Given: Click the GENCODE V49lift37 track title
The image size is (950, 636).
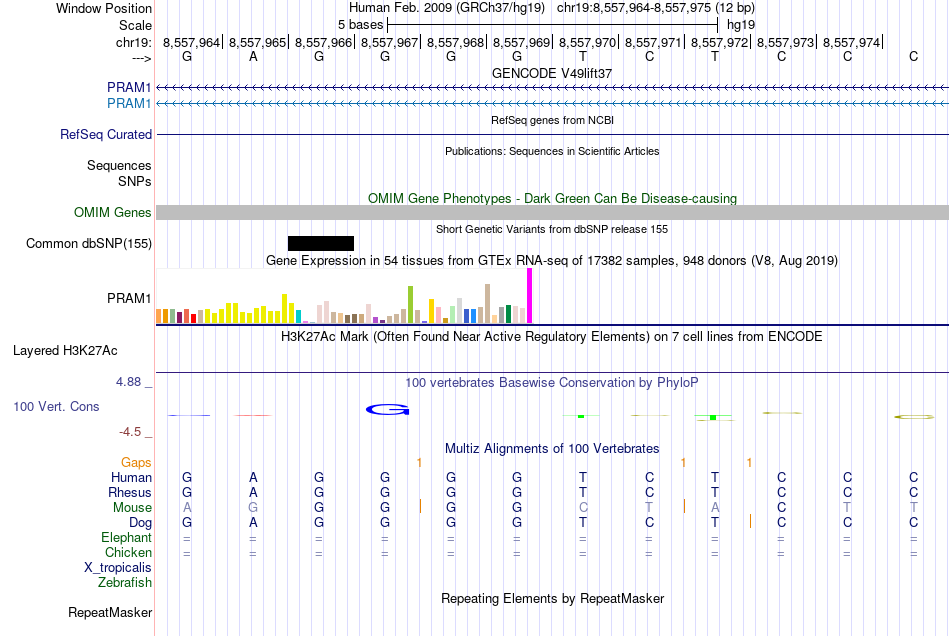Looking at the screenshot, I should click(552, 73).
